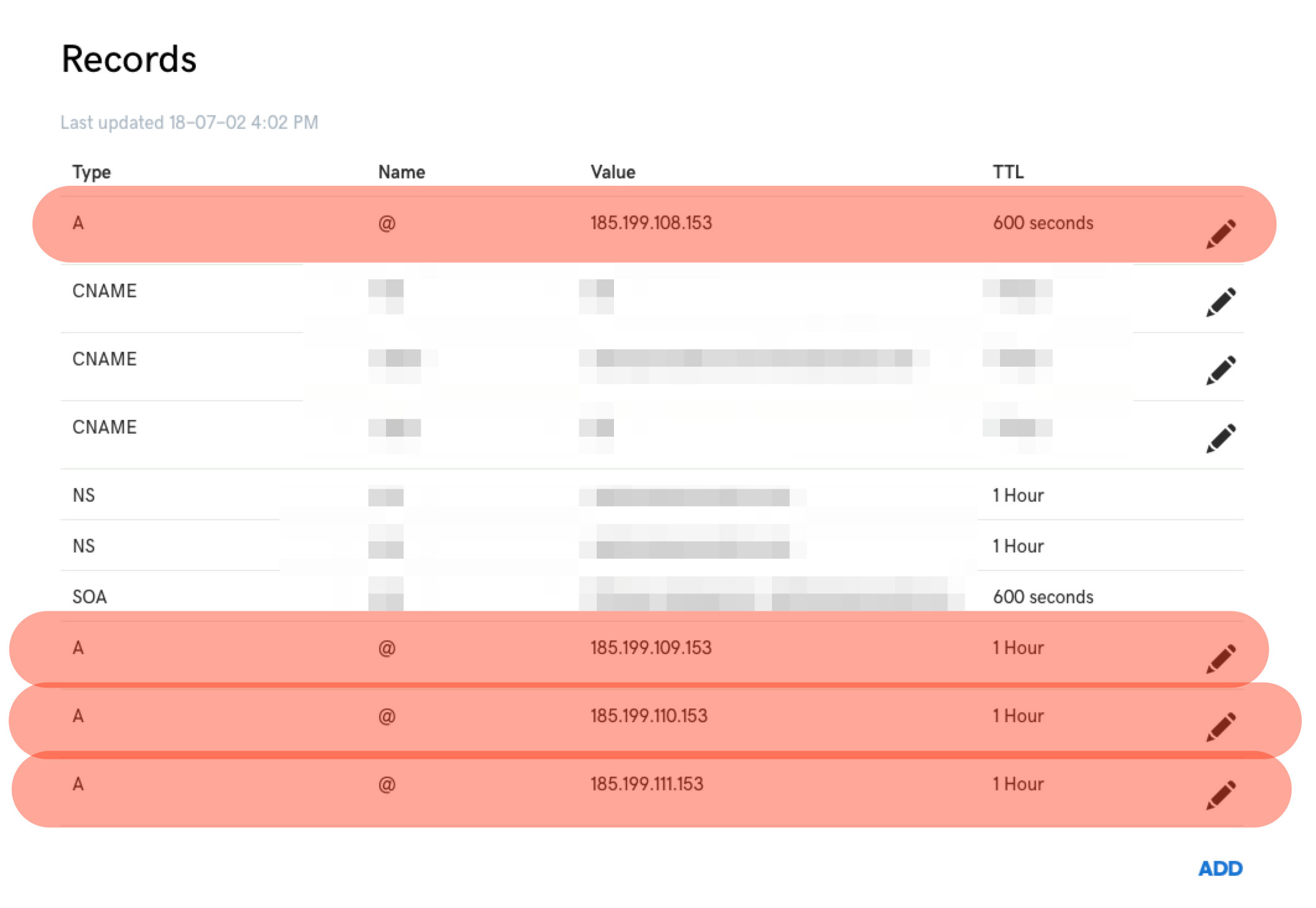Viewport: 1316px width, 908px height.
Task: Click the 1 Hour TTL for 185.199.109.153
Action: point(1018,648)
